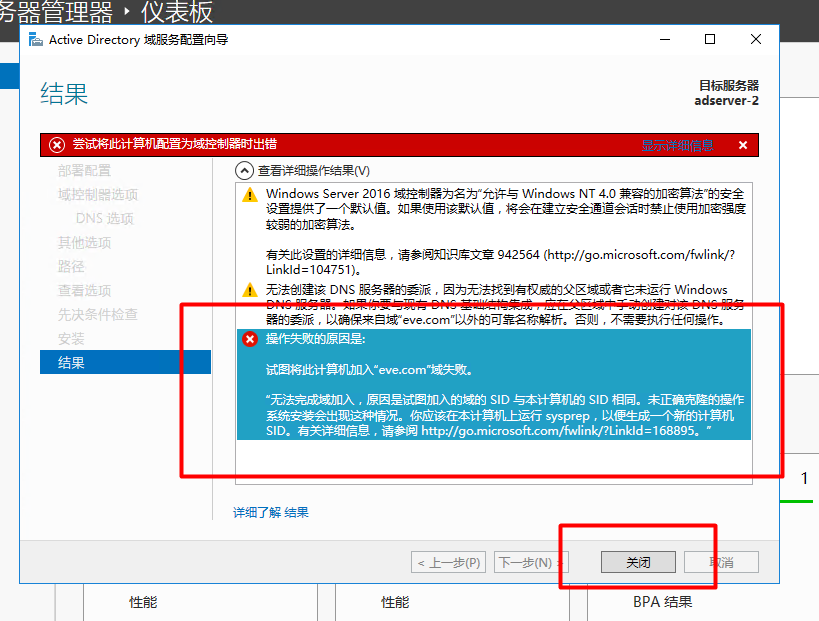Click target server name adserver-2

(x=726, y=101)
